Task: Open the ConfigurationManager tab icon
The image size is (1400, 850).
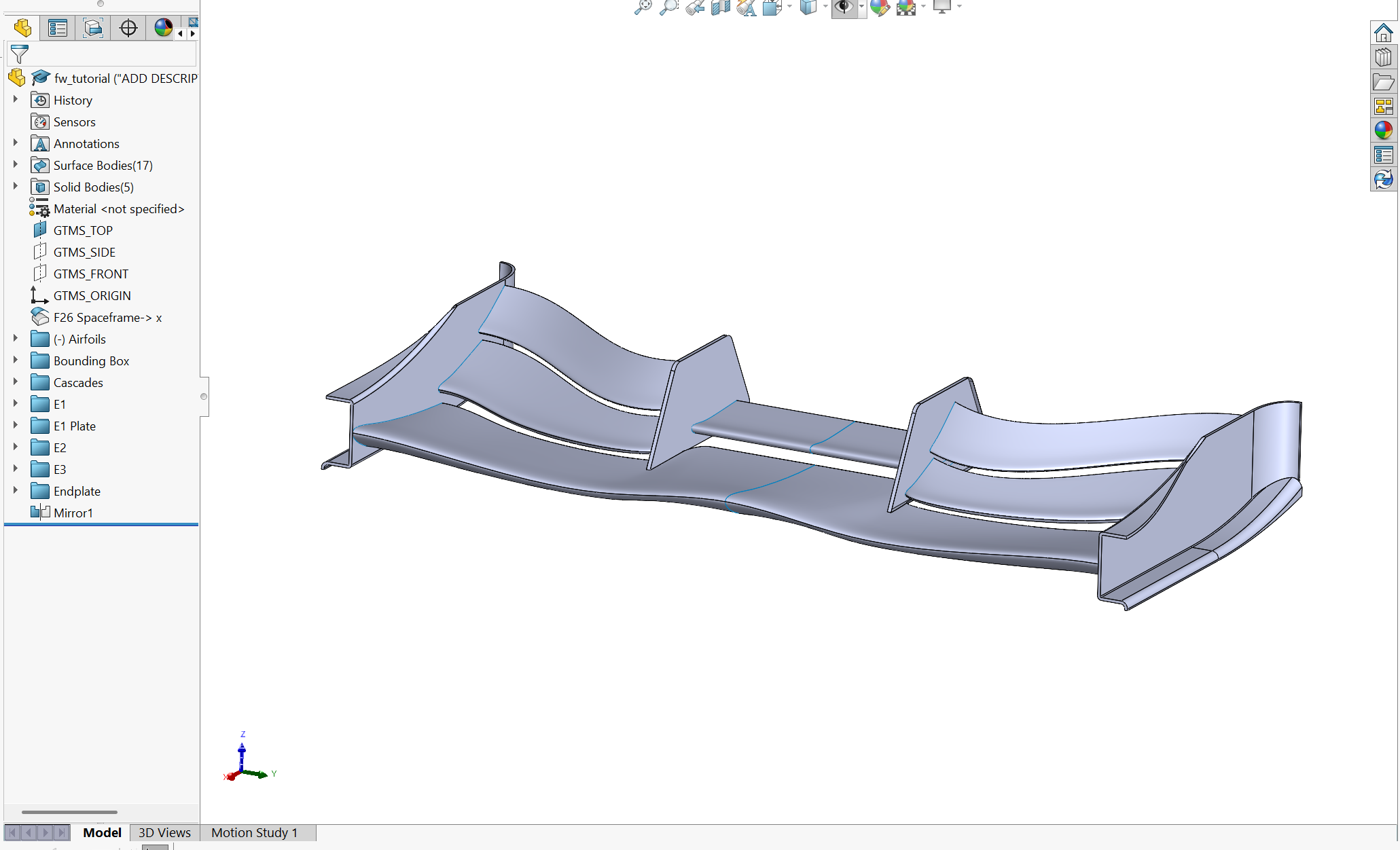Action: (x=92, y=28)
